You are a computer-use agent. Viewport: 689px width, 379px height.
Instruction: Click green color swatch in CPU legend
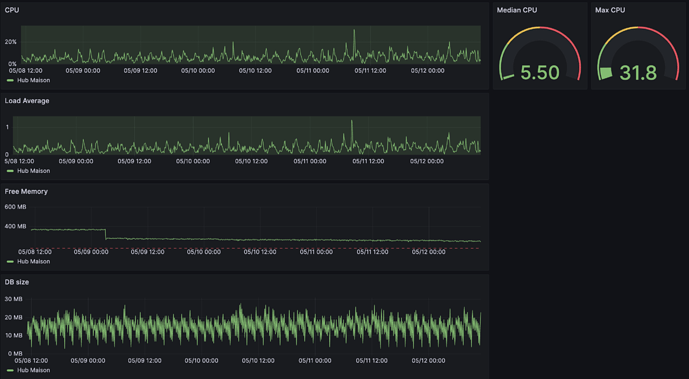pyautogui.click(x=10, y=80)
